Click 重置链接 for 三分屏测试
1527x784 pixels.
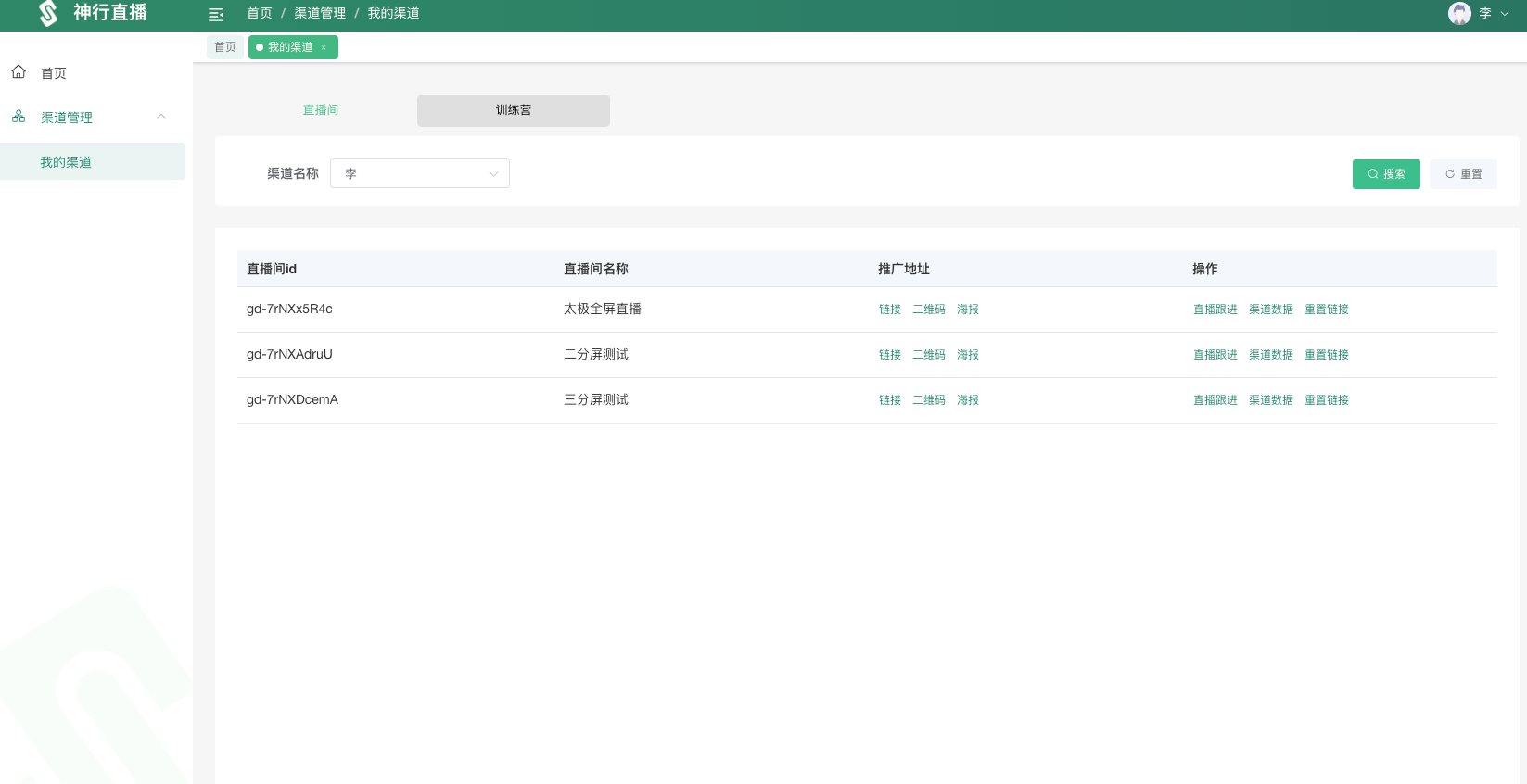(x=1327, y=400)
